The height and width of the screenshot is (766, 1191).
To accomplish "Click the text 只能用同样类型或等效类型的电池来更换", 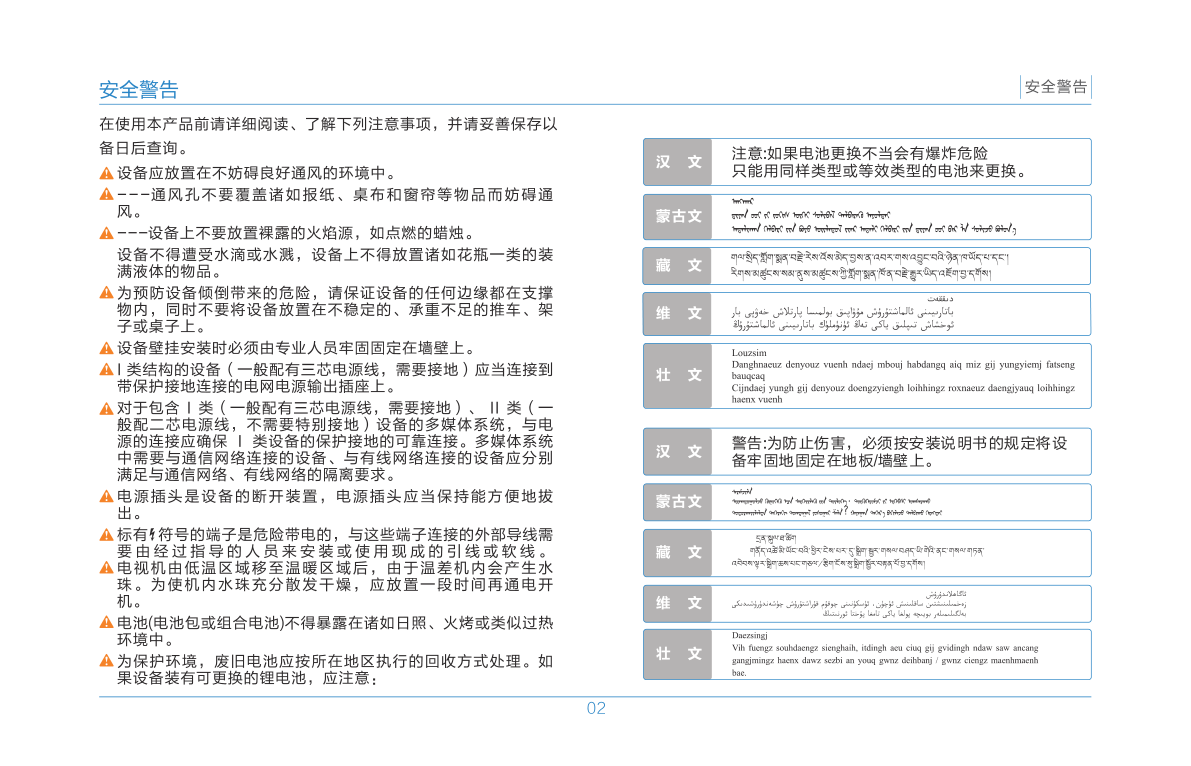I will point(879,172).
